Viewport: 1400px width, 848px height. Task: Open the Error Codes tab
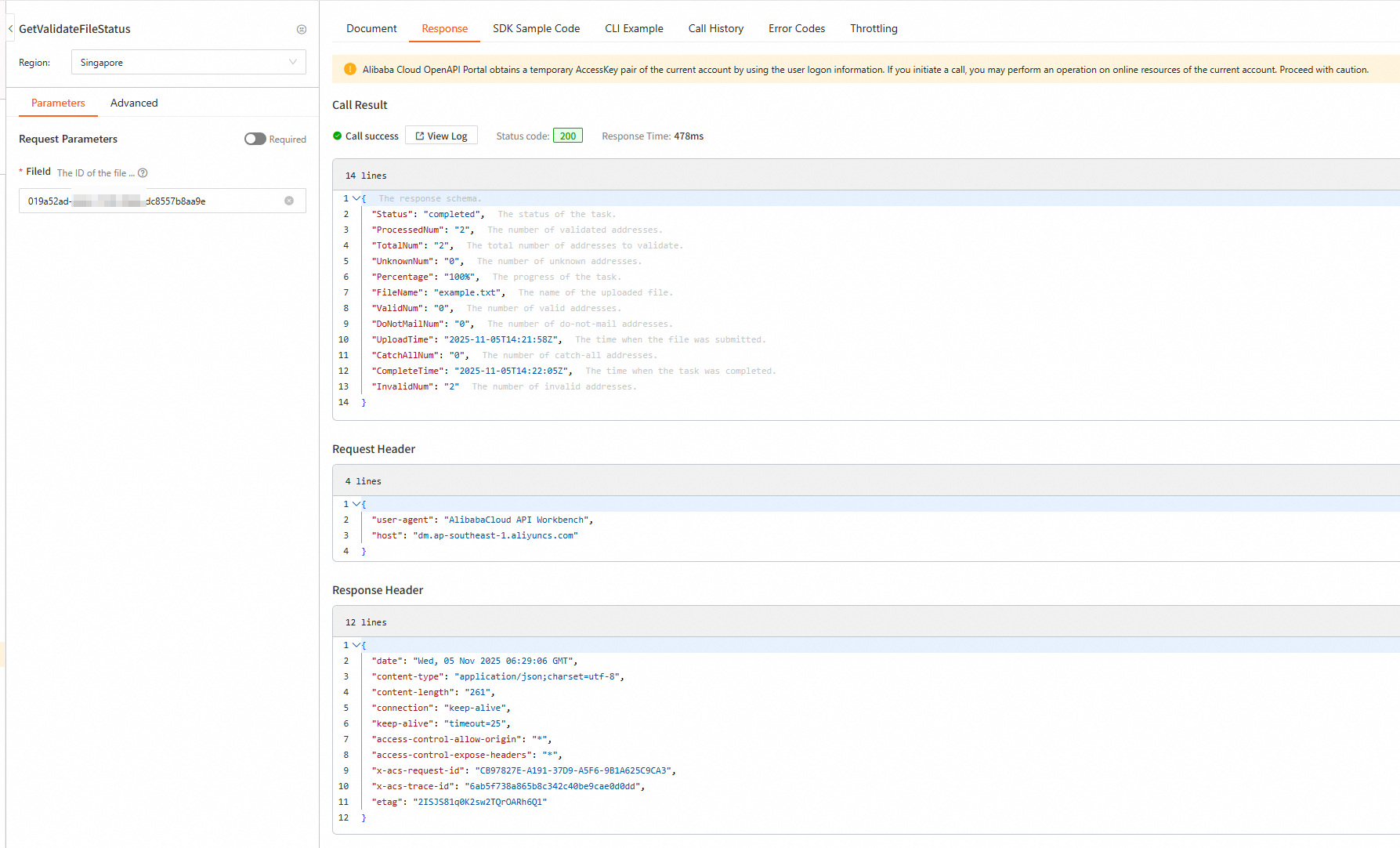click(796, 29)
